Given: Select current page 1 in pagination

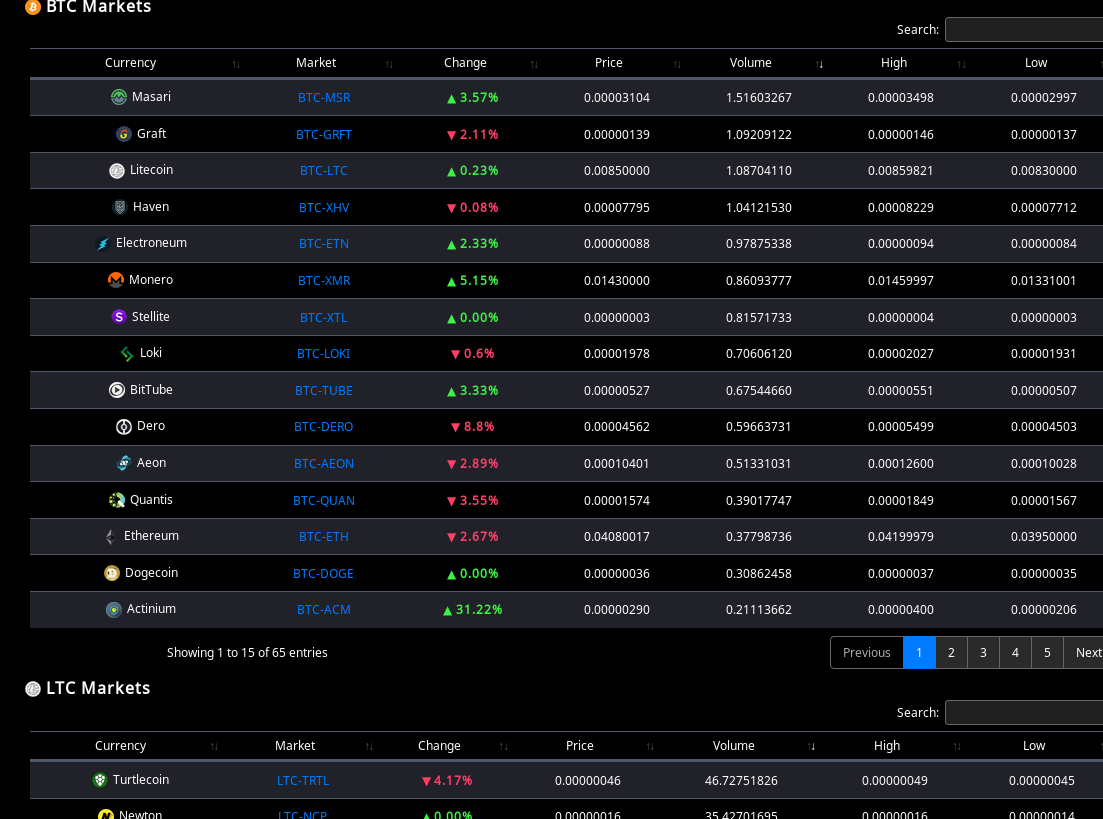Looking at the screenshot, I should pos(919,652).
